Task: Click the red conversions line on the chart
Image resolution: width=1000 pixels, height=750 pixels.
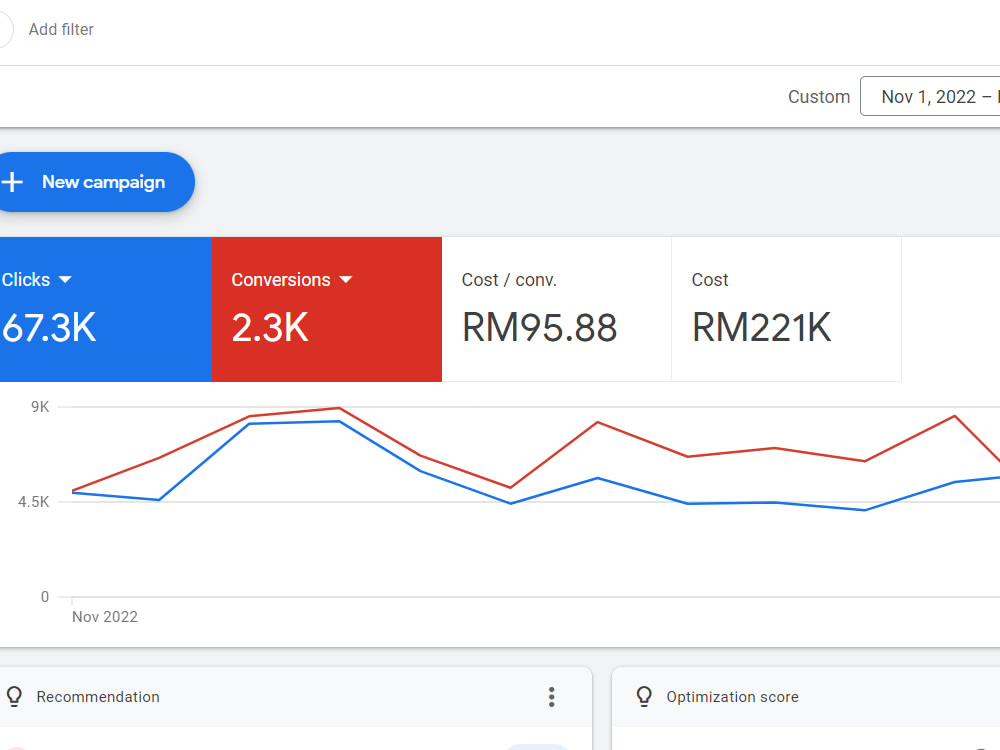Action: tap(340, 409)
